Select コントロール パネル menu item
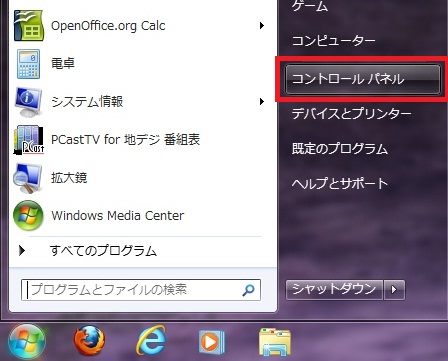448x361 pixels. tap(363, 79)
